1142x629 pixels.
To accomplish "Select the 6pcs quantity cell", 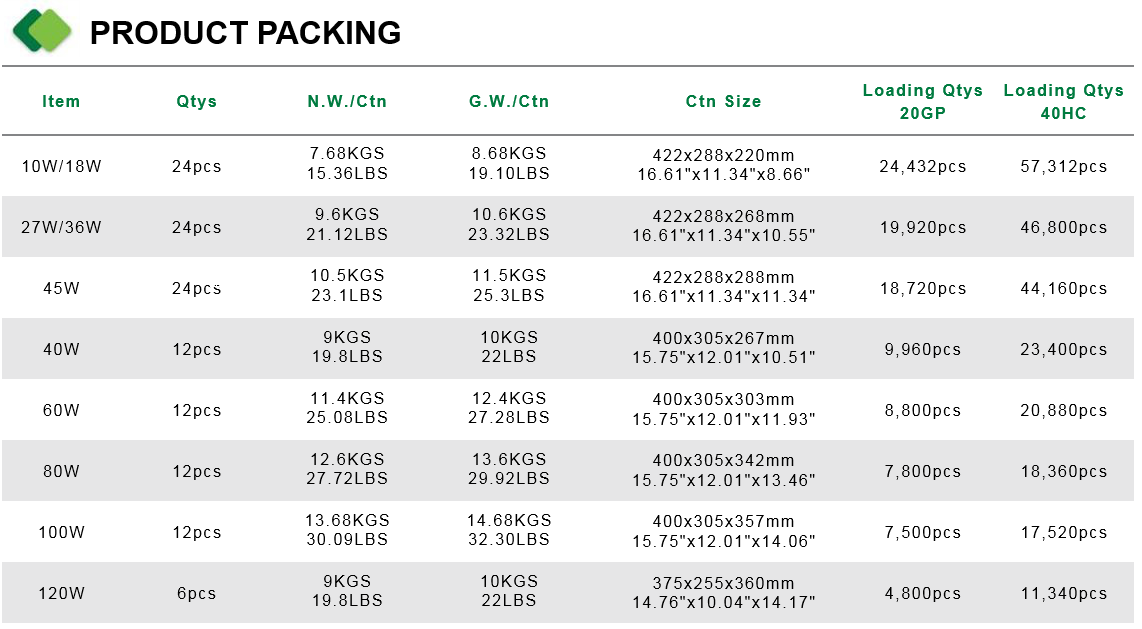I will [197, 593].
